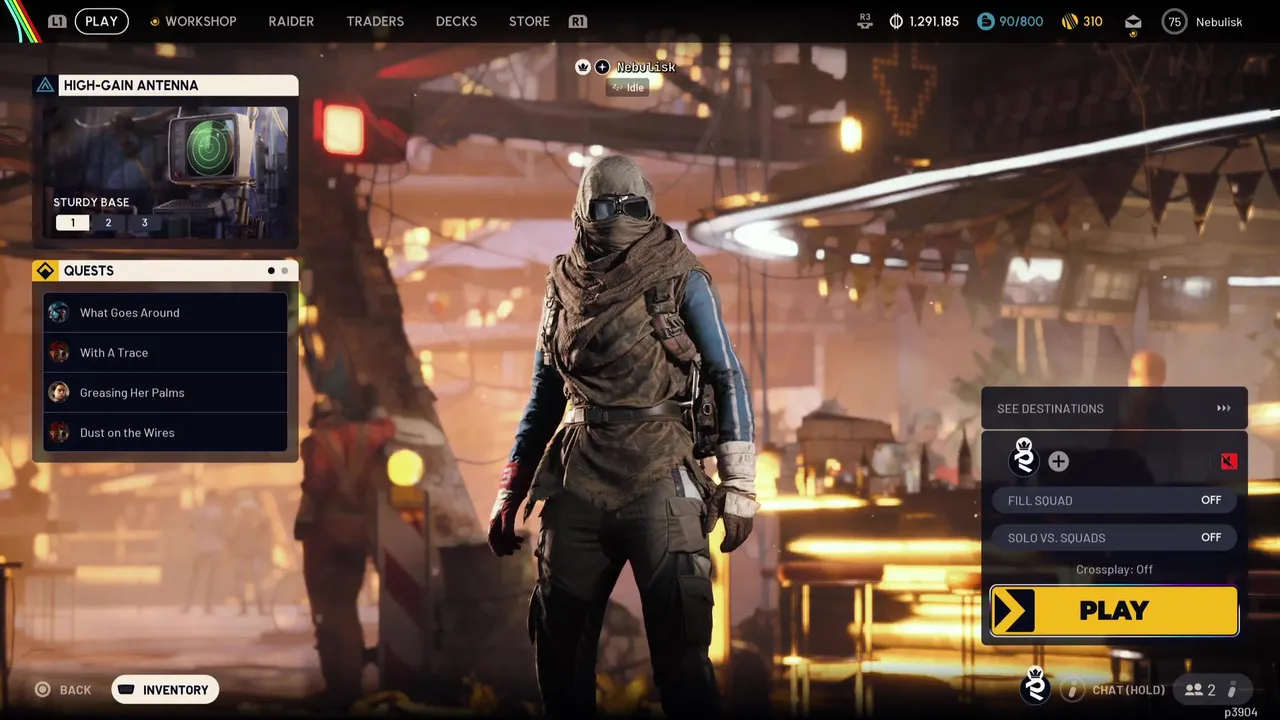
Task: Open the Inventory button
Action: [165, 689]
